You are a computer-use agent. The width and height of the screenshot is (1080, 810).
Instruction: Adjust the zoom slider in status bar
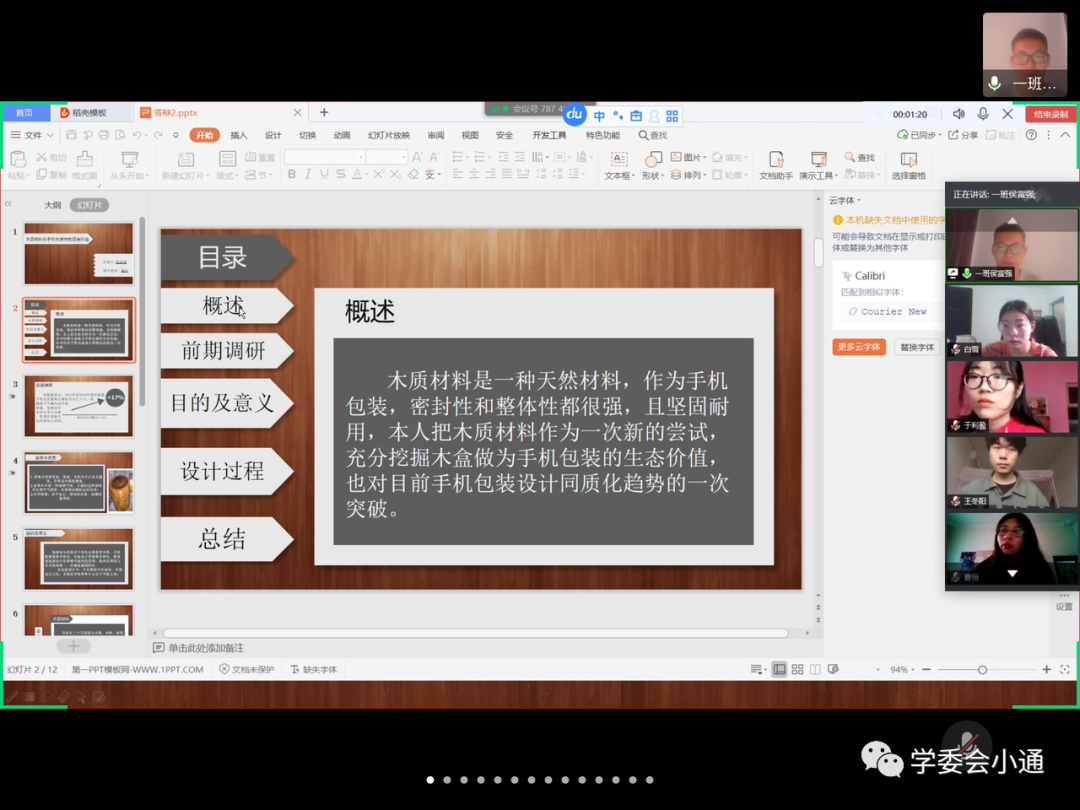coord(982,670)
